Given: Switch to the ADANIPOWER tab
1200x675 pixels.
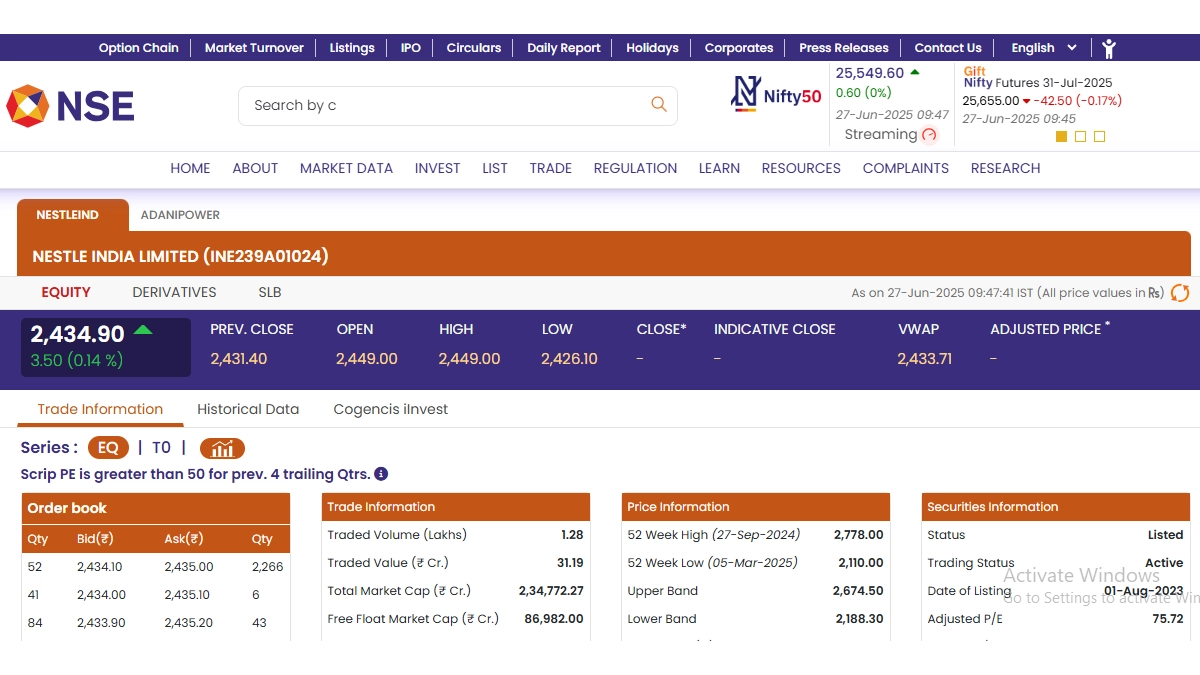Looking at the screenshot, I should pyautogui.click(x=180, y=215).
